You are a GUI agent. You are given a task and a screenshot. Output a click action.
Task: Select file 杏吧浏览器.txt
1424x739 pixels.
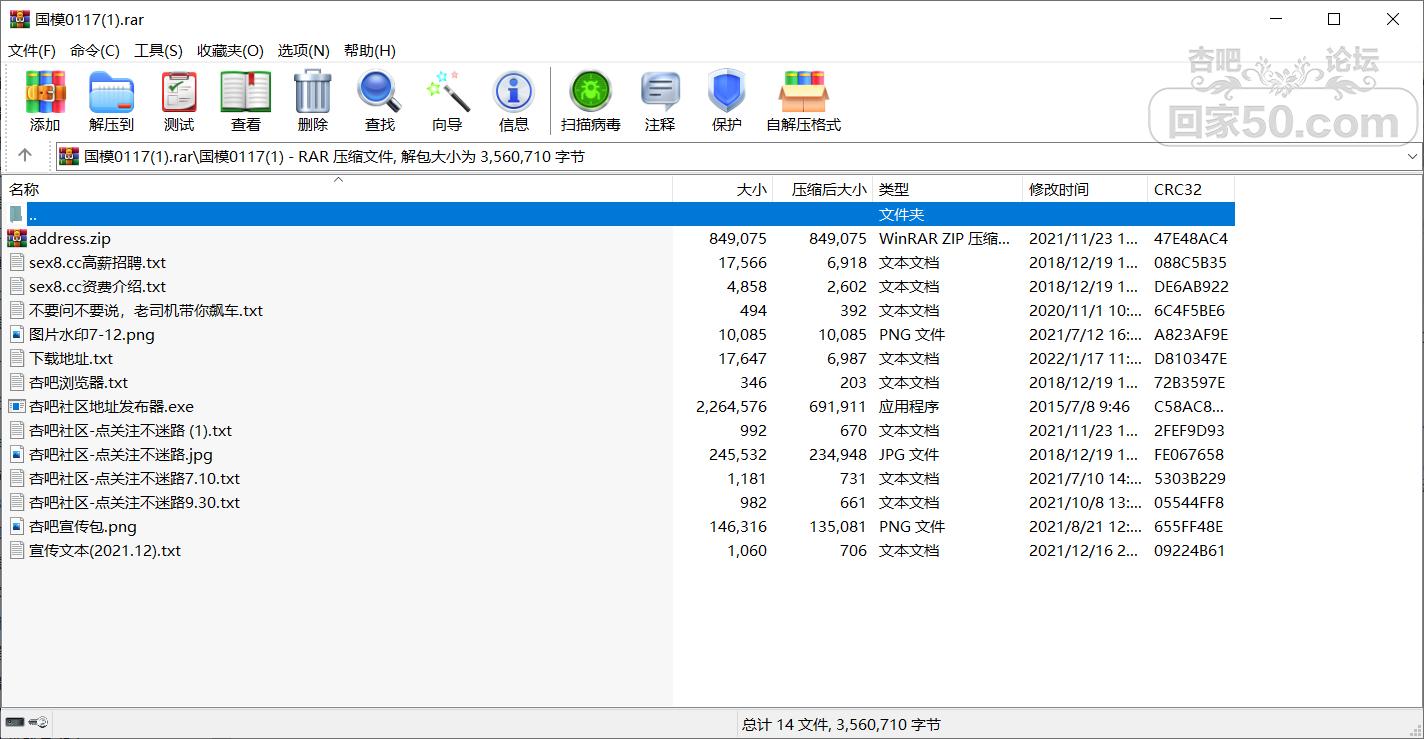point(78,382)
